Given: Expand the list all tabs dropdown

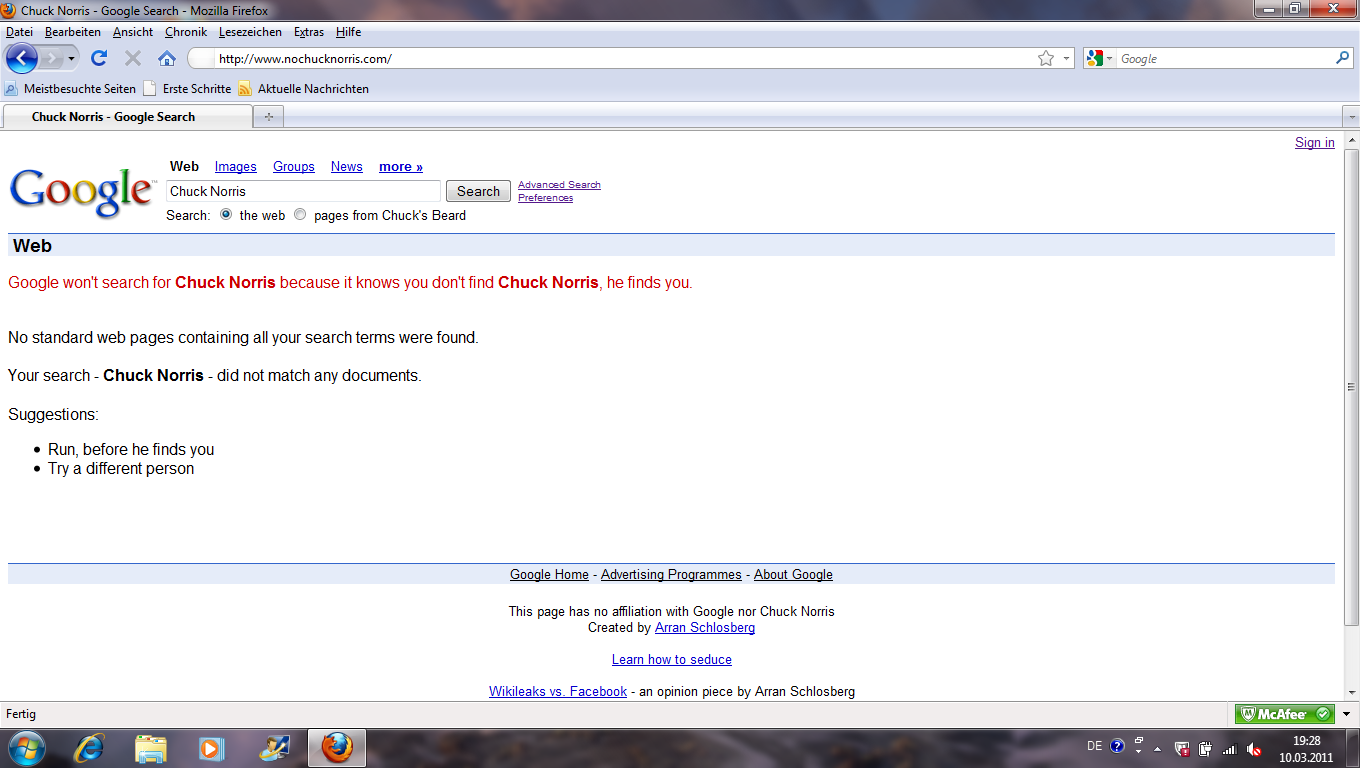Looking at the screenshot, I should pyautogui.click(x=1351, y=117).
